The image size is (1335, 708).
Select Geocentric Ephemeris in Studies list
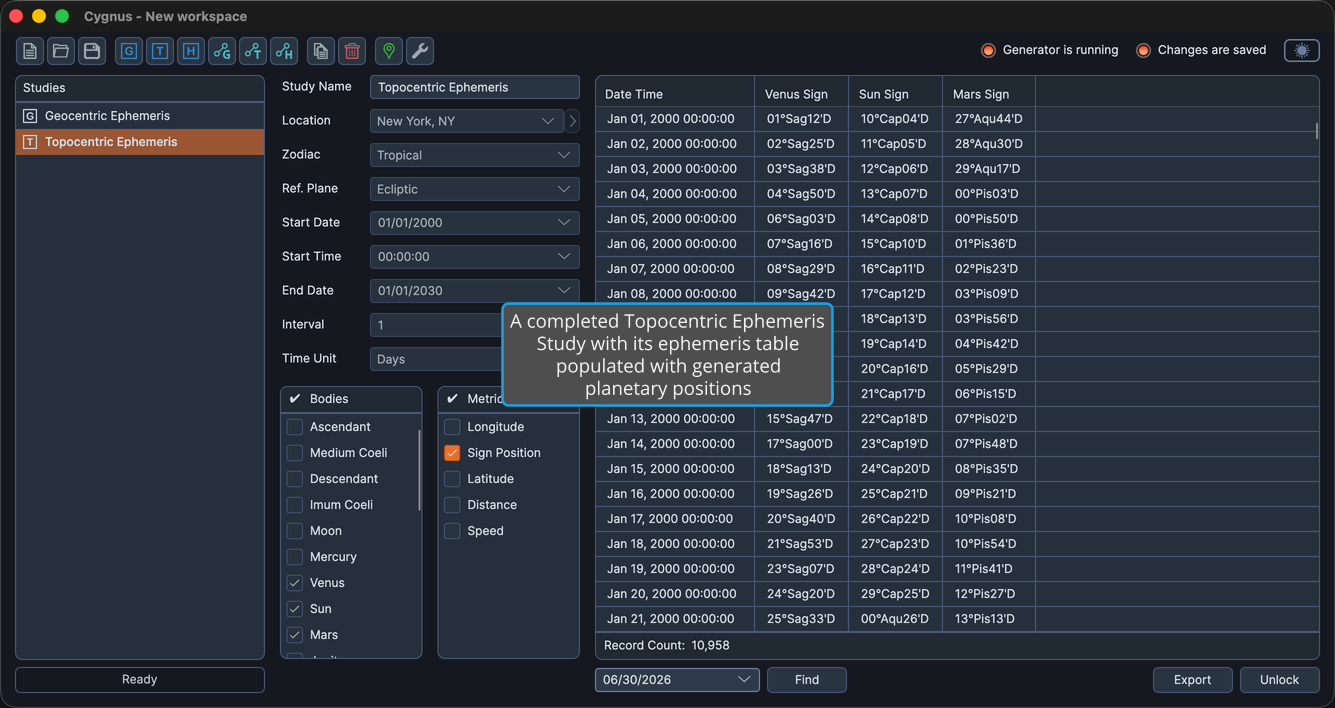140,116
